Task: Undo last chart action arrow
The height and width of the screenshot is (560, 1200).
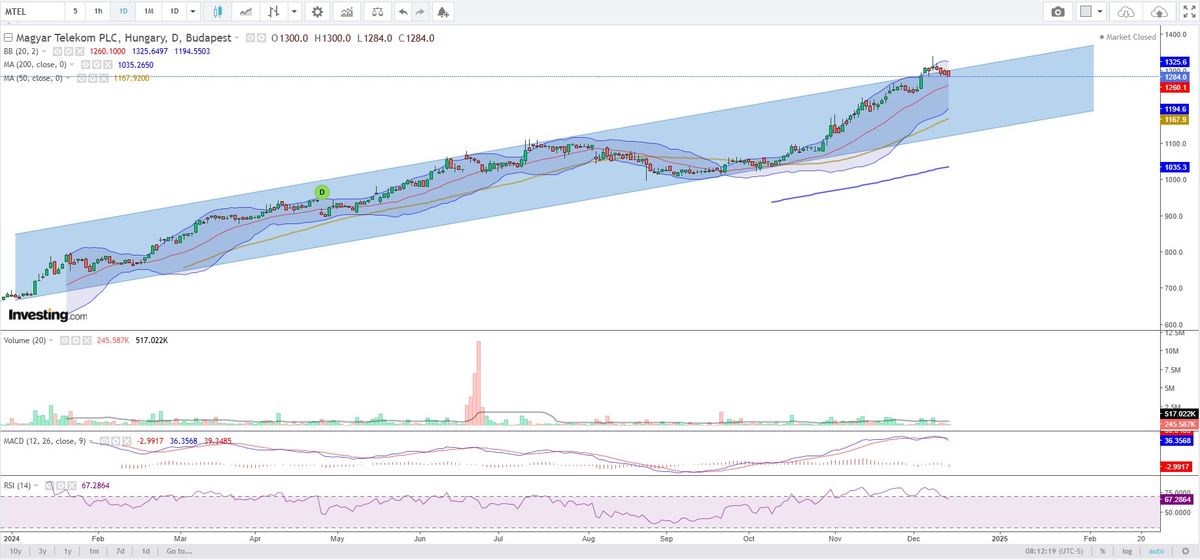Action: [403, 12]
